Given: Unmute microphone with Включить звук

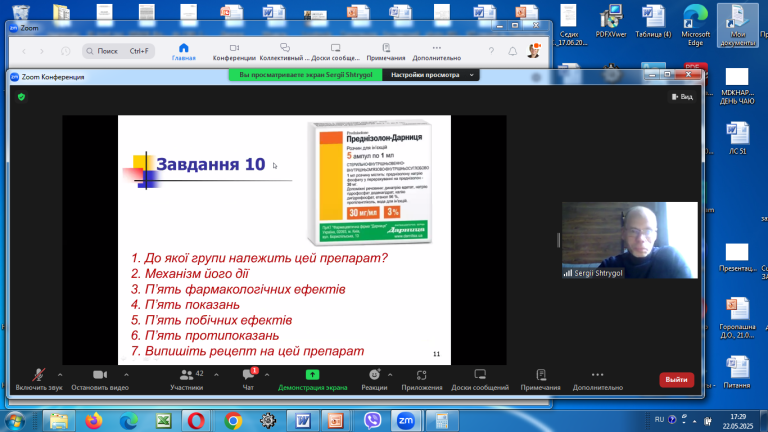Looking at the screenshot, I should click(x=39, y=380).
